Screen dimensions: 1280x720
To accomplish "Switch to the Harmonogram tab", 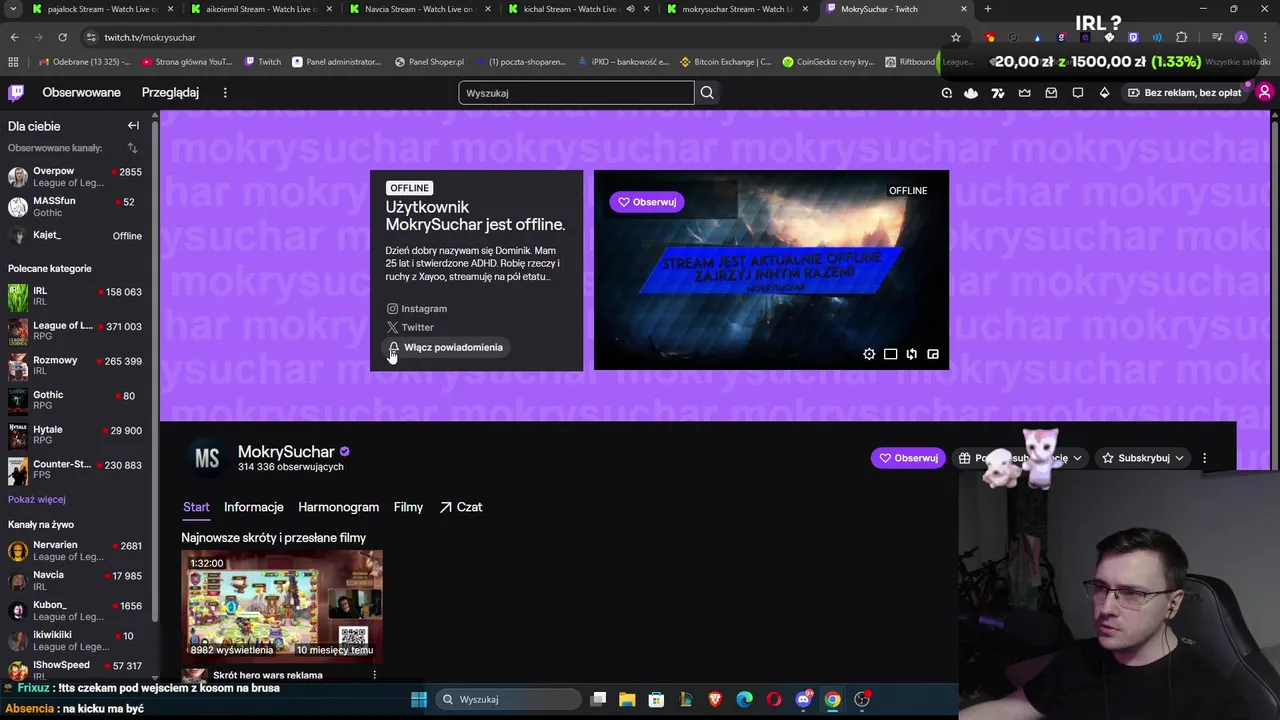I will (338, 507).
